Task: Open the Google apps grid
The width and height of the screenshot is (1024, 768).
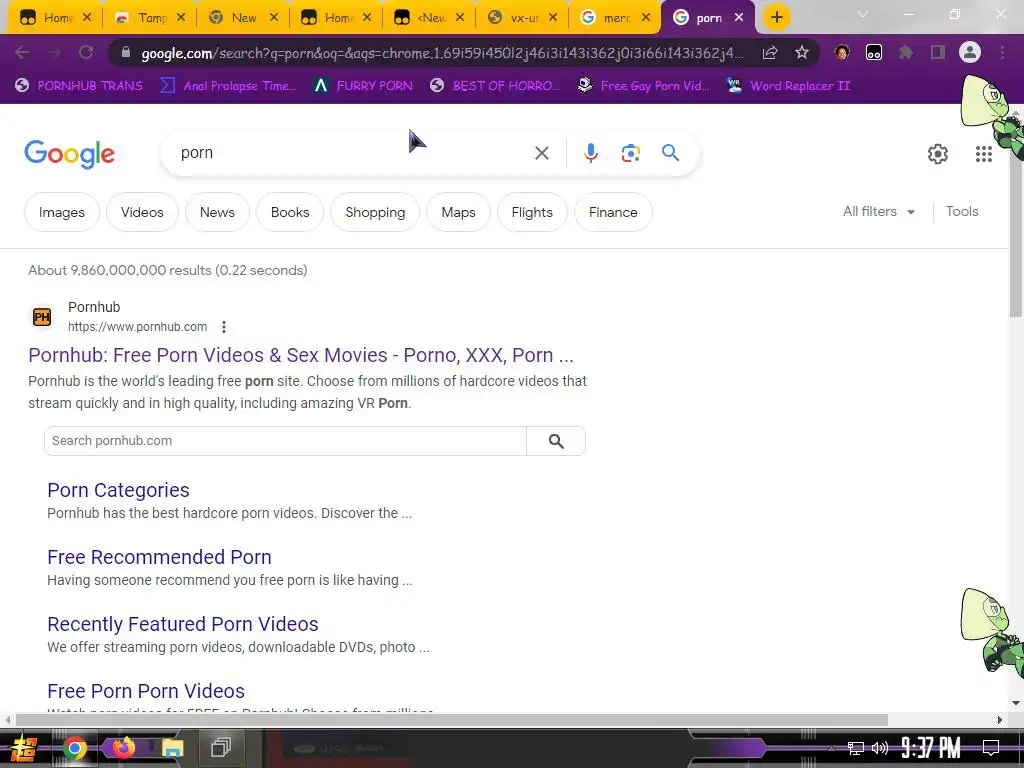Action: 984,154
